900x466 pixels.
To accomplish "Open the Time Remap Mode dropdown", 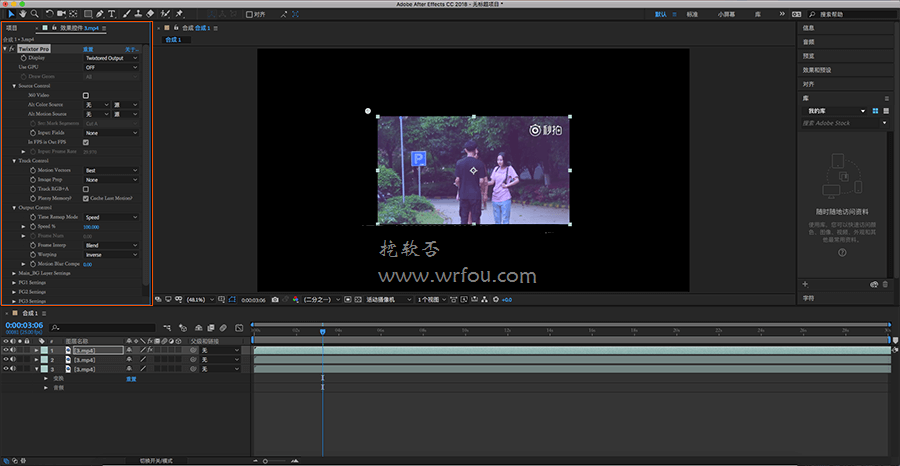I will [x=111, y=218].
